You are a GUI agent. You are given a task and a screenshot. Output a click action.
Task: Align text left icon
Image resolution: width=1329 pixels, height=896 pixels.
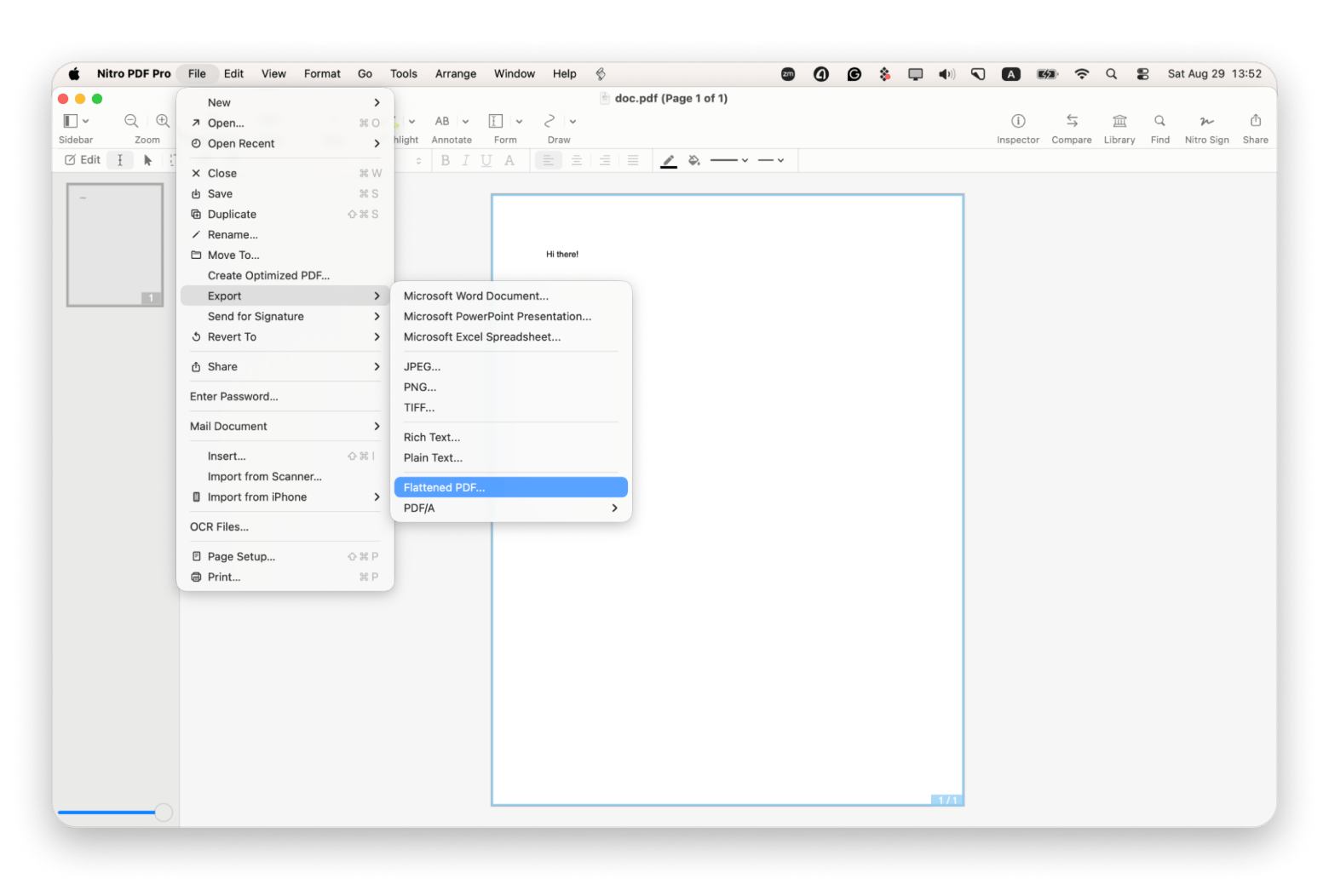click(549, 160)
